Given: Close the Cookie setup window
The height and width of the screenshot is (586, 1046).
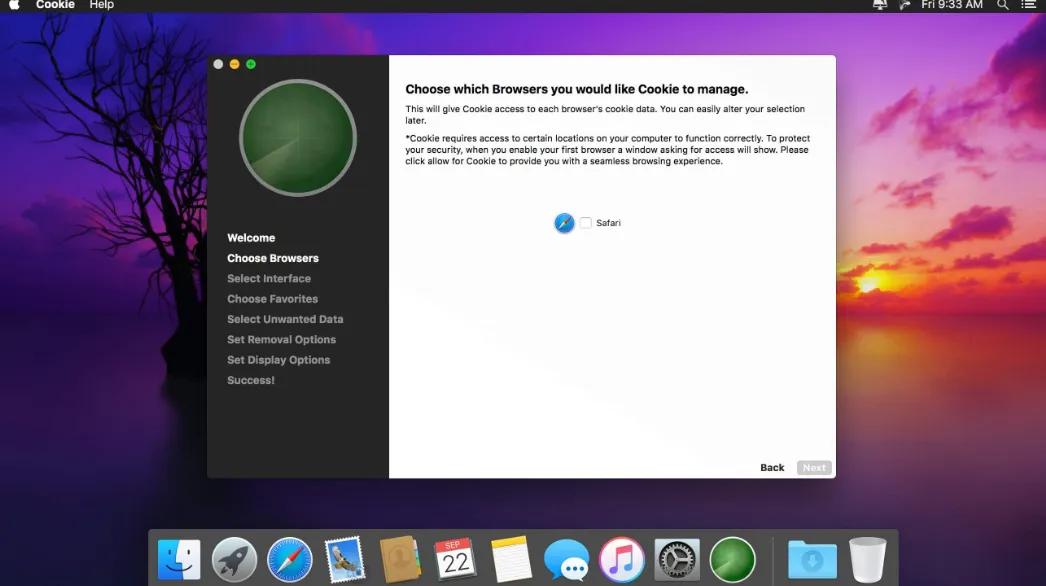Looking at the screenshot, I should coord(218,64).
